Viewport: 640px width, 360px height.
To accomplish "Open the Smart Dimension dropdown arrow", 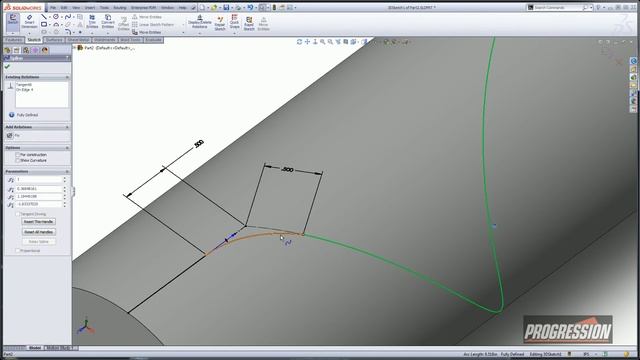I will [x=29, y=33].
